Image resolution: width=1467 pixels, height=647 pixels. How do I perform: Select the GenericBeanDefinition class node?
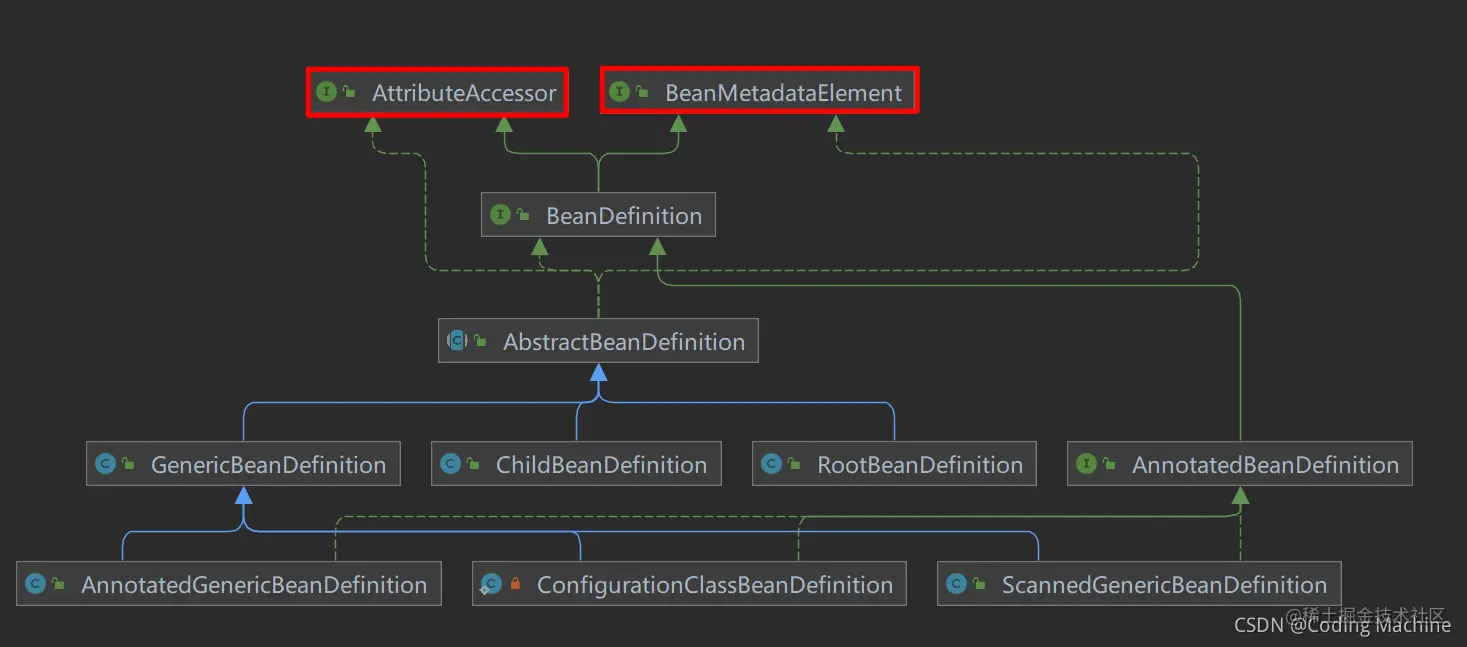243,464
